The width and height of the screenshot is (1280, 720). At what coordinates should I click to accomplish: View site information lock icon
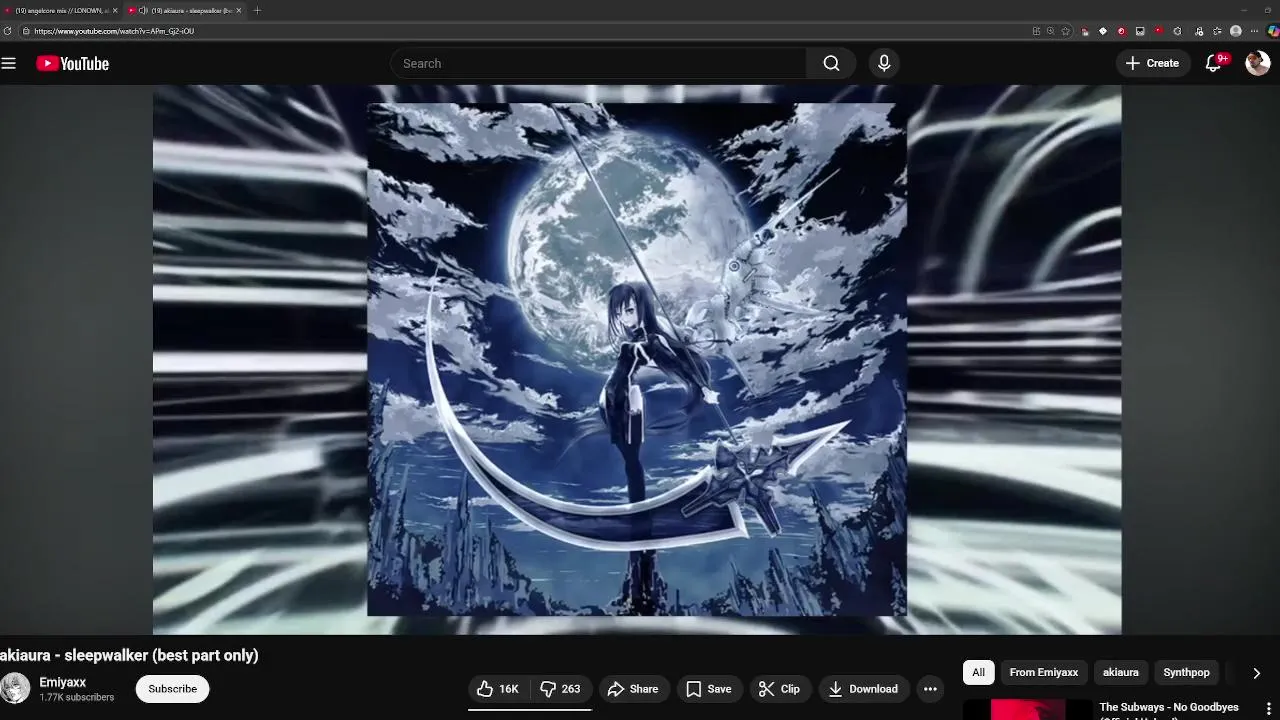pyautogui.click(x=26, y=31)
